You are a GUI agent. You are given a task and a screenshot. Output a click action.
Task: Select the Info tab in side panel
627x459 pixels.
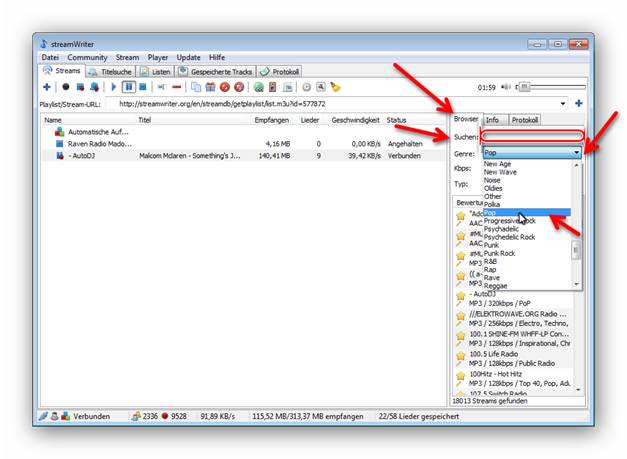pyautogui.click(x=493, y=120)
